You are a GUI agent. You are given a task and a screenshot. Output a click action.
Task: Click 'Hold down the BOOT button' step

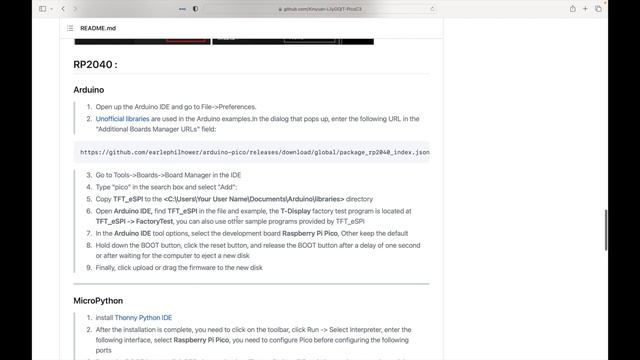258,251
